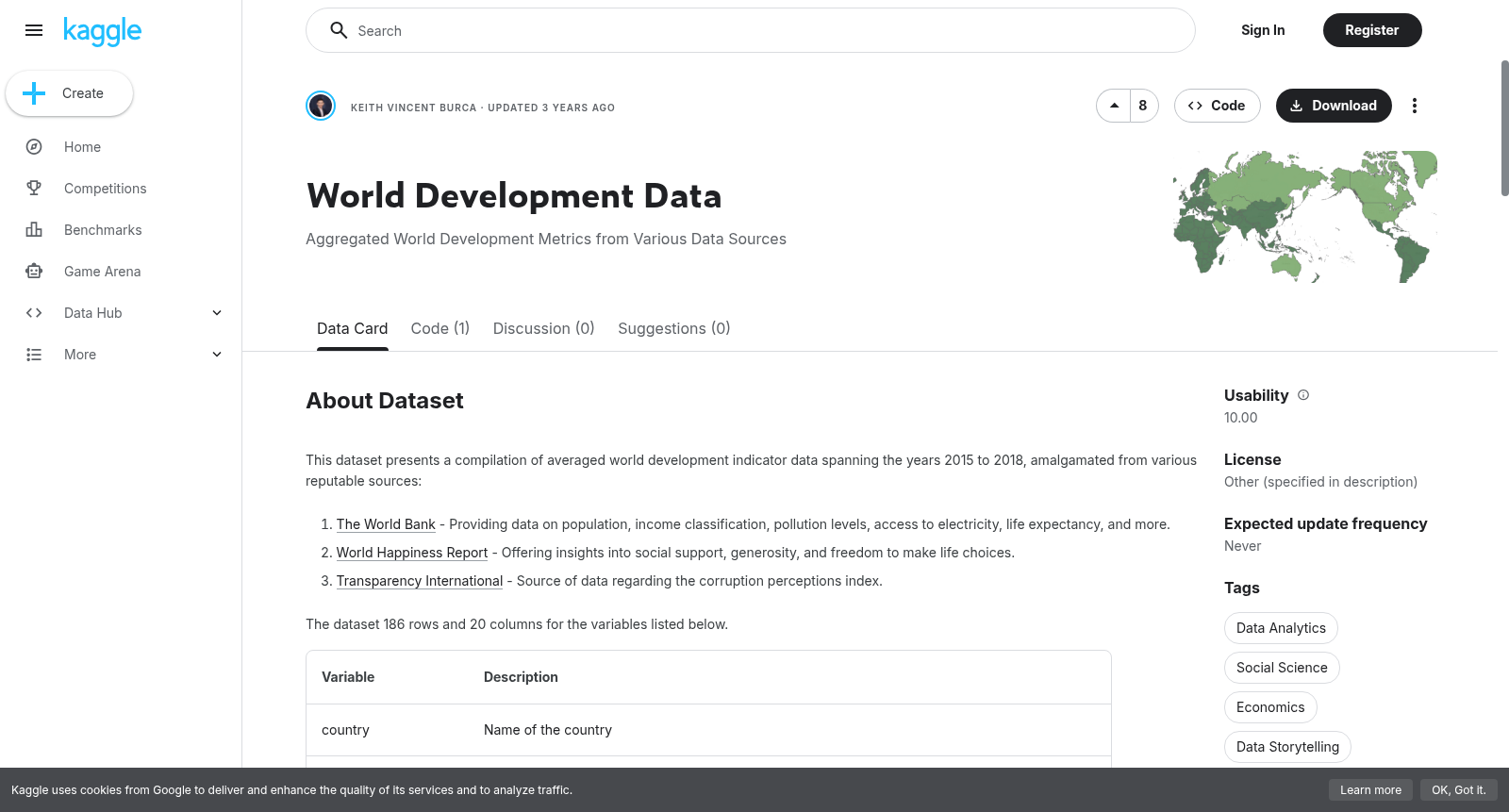
Task: Click Sign In
Action: point(1263,30)
